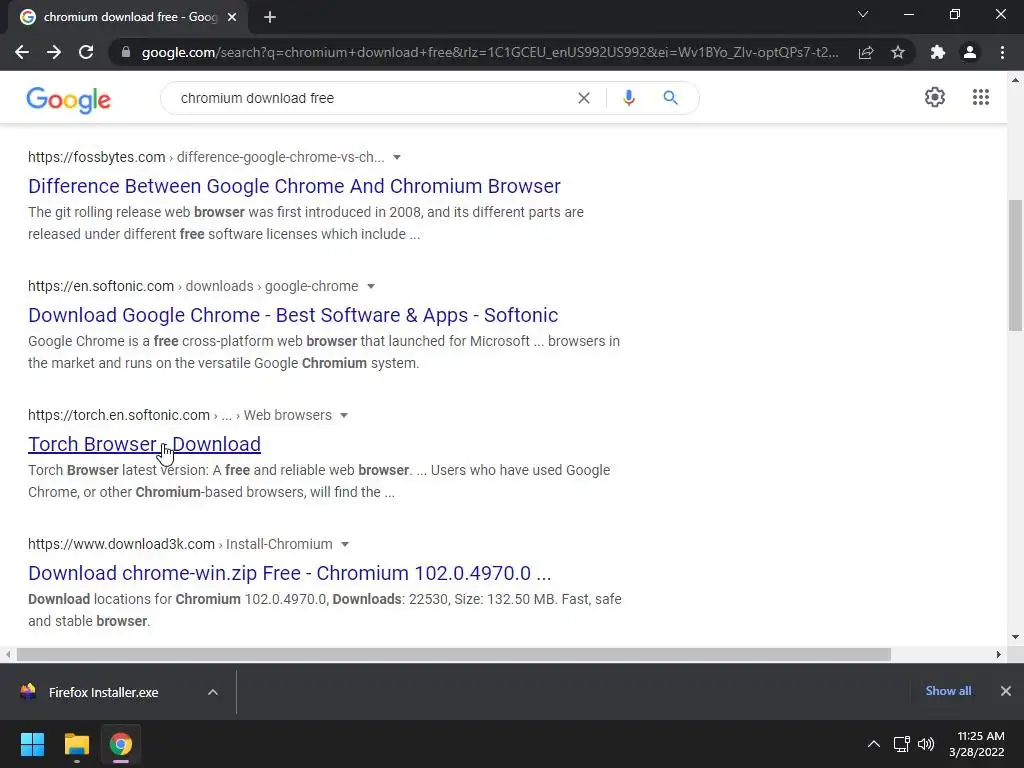This screenshot has width=1024, height=768.
Task: Open the clock showing 11:25 AM
Action: coord(976,744)
